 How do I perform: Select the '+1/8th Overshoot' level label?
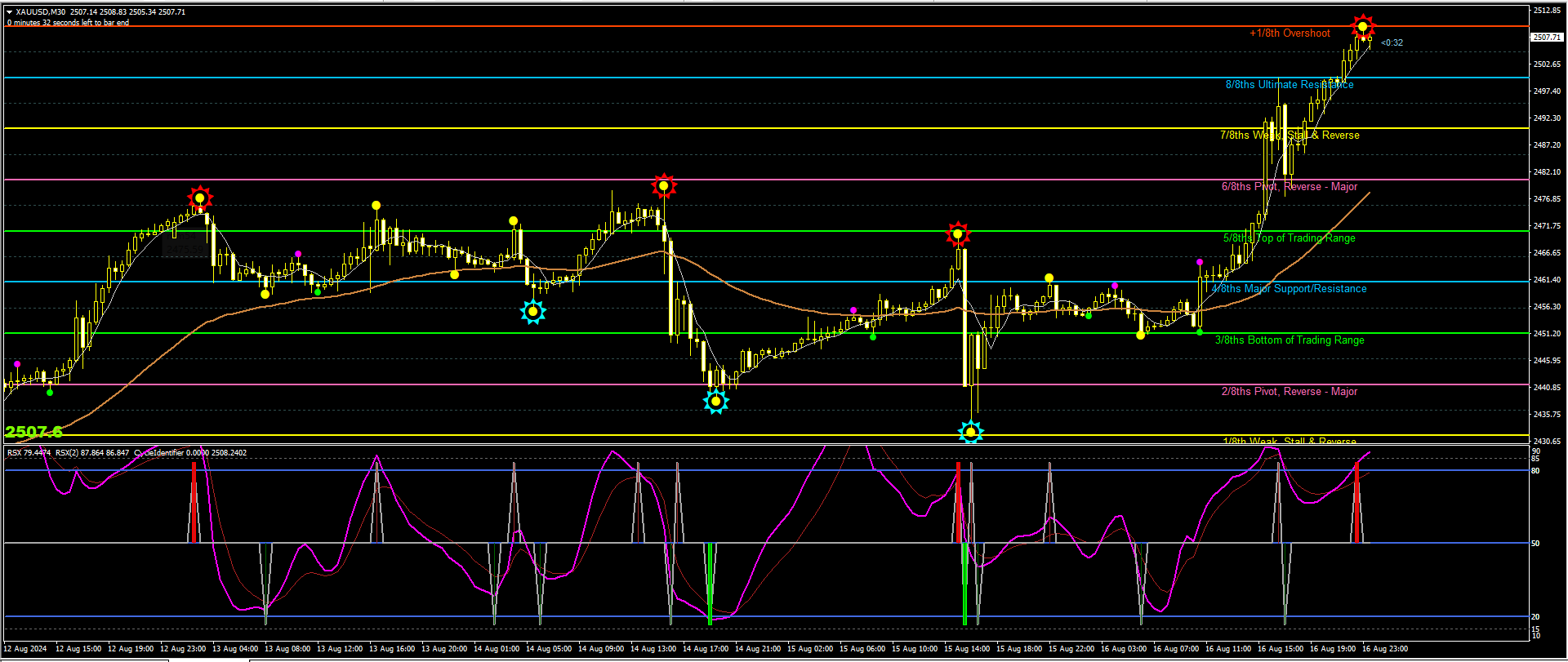1290,33
